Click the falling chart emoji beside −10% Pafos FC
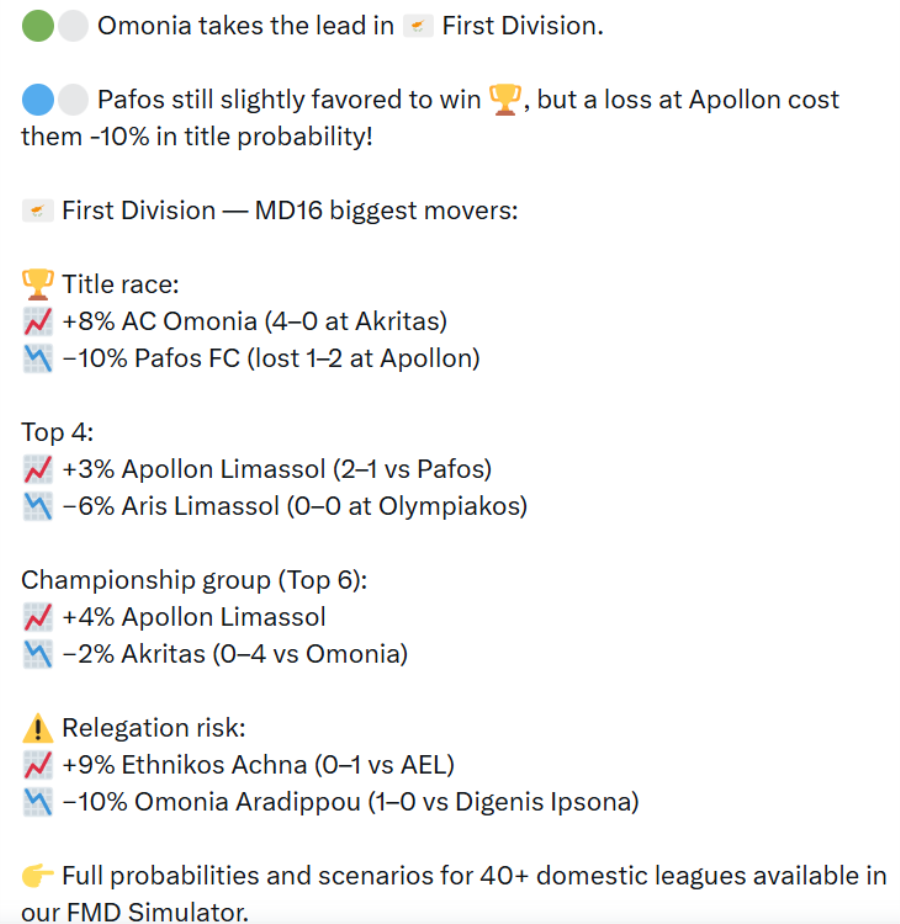Screen dimensions: 900x924 pos(37,359)
